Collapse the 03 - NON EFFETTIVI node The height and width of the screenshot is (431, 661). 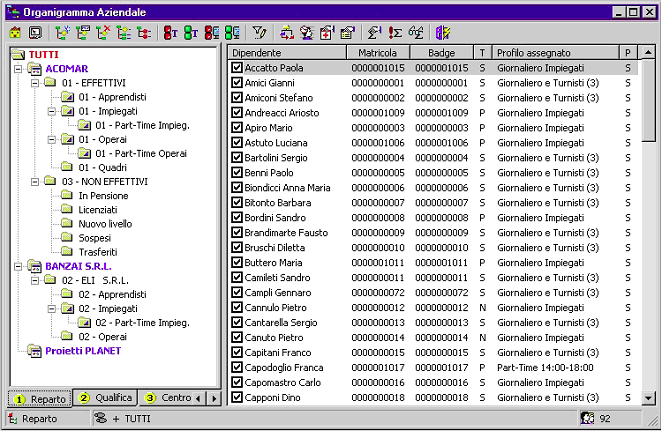pyautogui.click(x=35, y=182)
